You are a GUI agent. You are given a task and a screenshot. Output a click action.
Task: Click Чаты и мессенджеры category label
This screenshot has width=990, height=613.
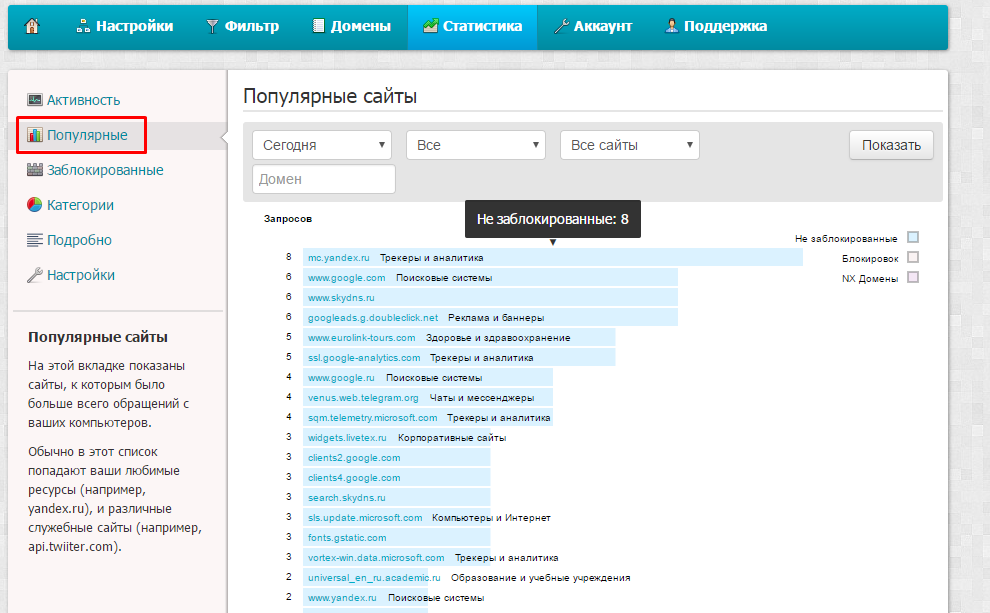point(482,398)
